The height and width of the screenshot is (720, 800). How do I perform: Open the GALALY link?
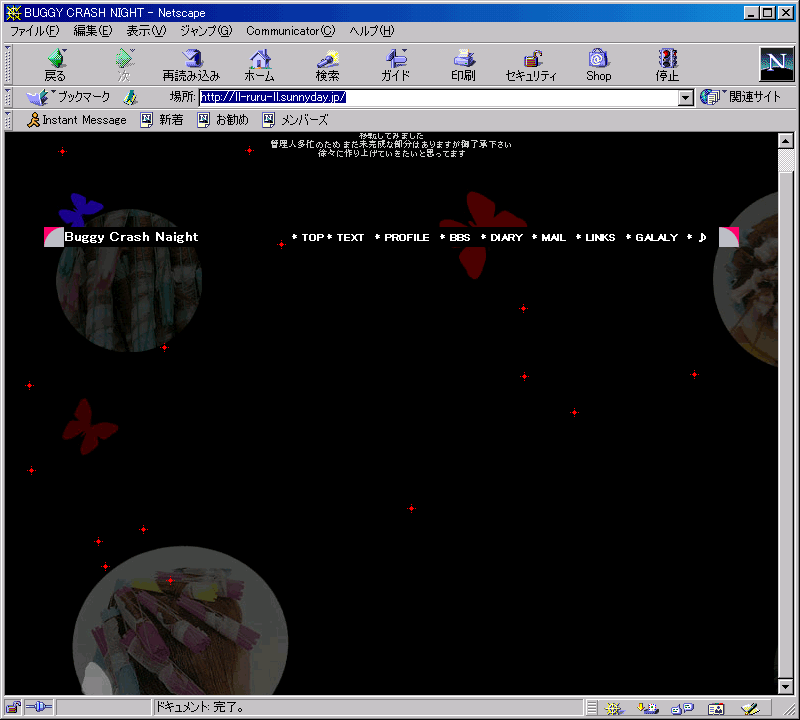coord(657,237)
